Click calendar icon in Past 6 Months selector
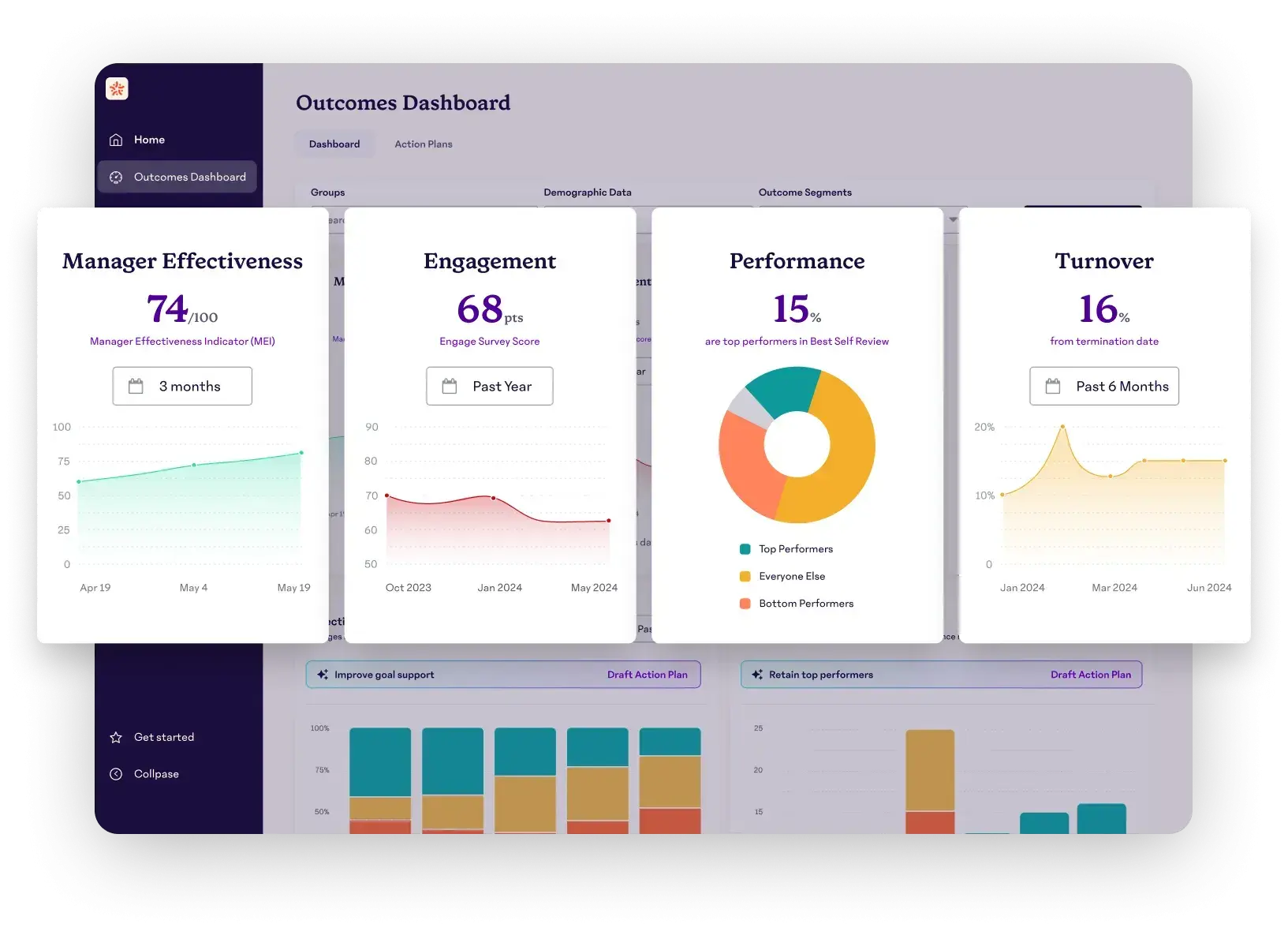The width and height of the screenshot is (1288, 935). 1053,387
